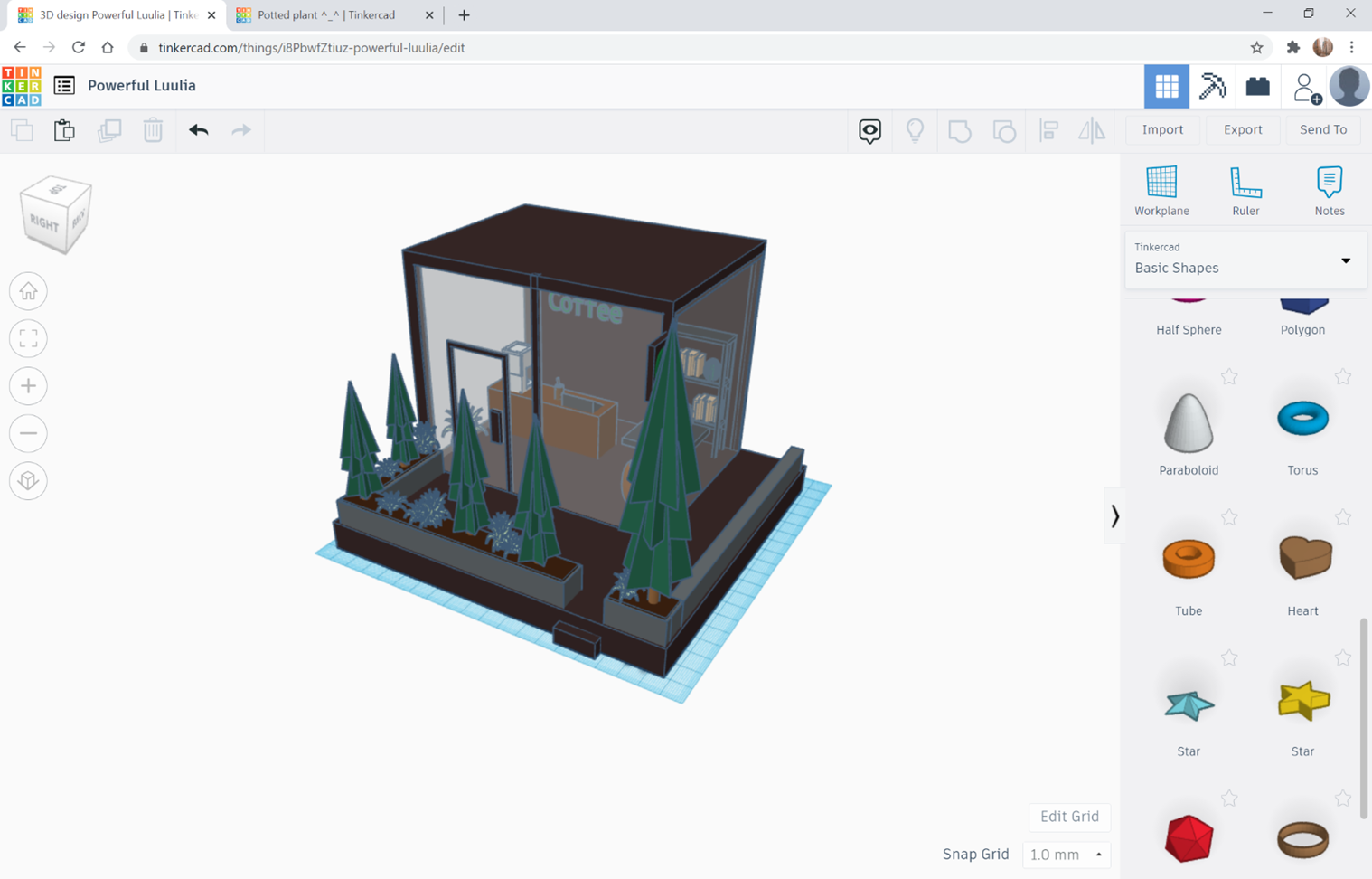
Task: Invite a collaborator with add-person icon
Action: [1305, 87]
